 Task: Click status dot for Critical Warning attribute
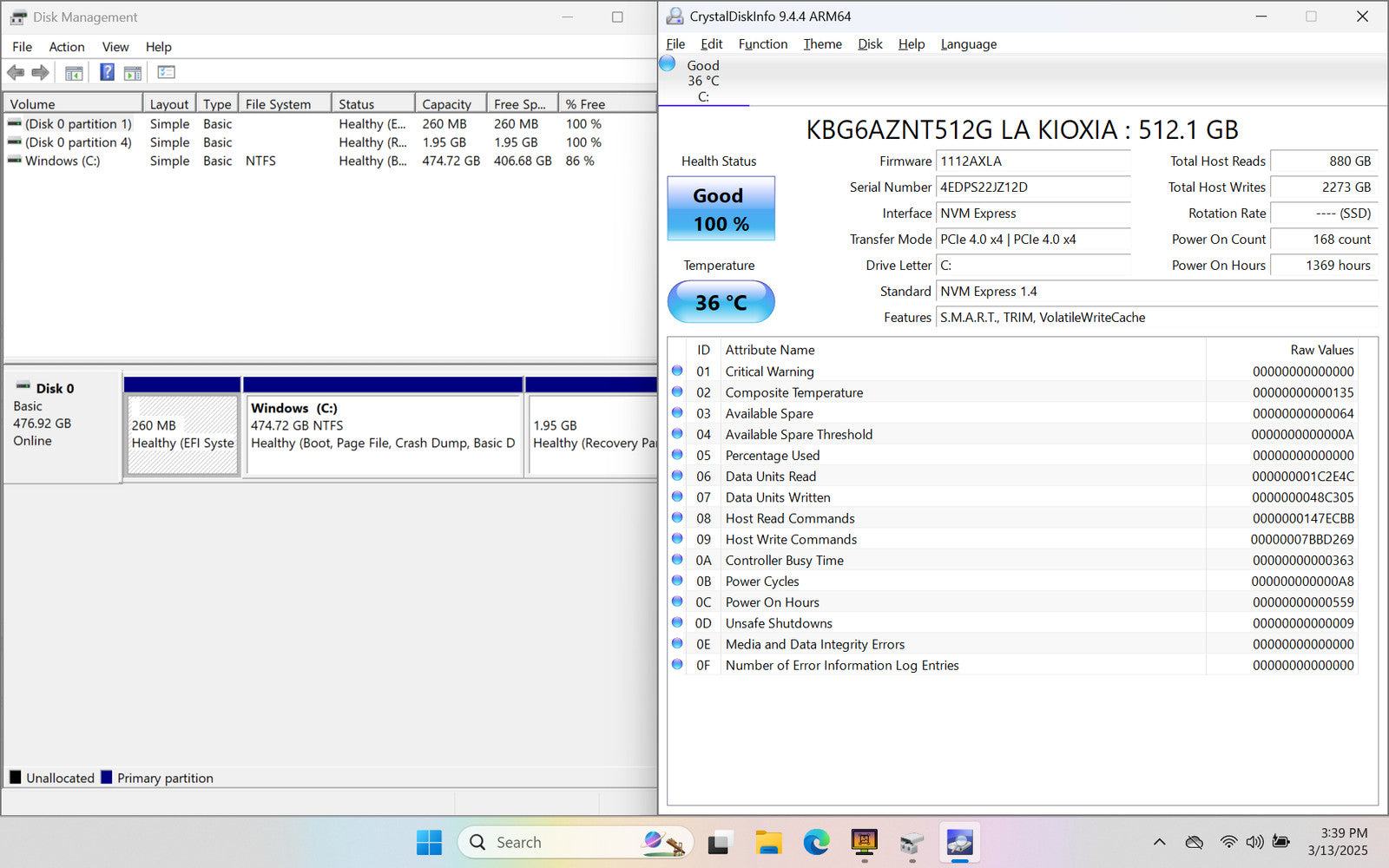pyautogui.click(x=677, y=371)
